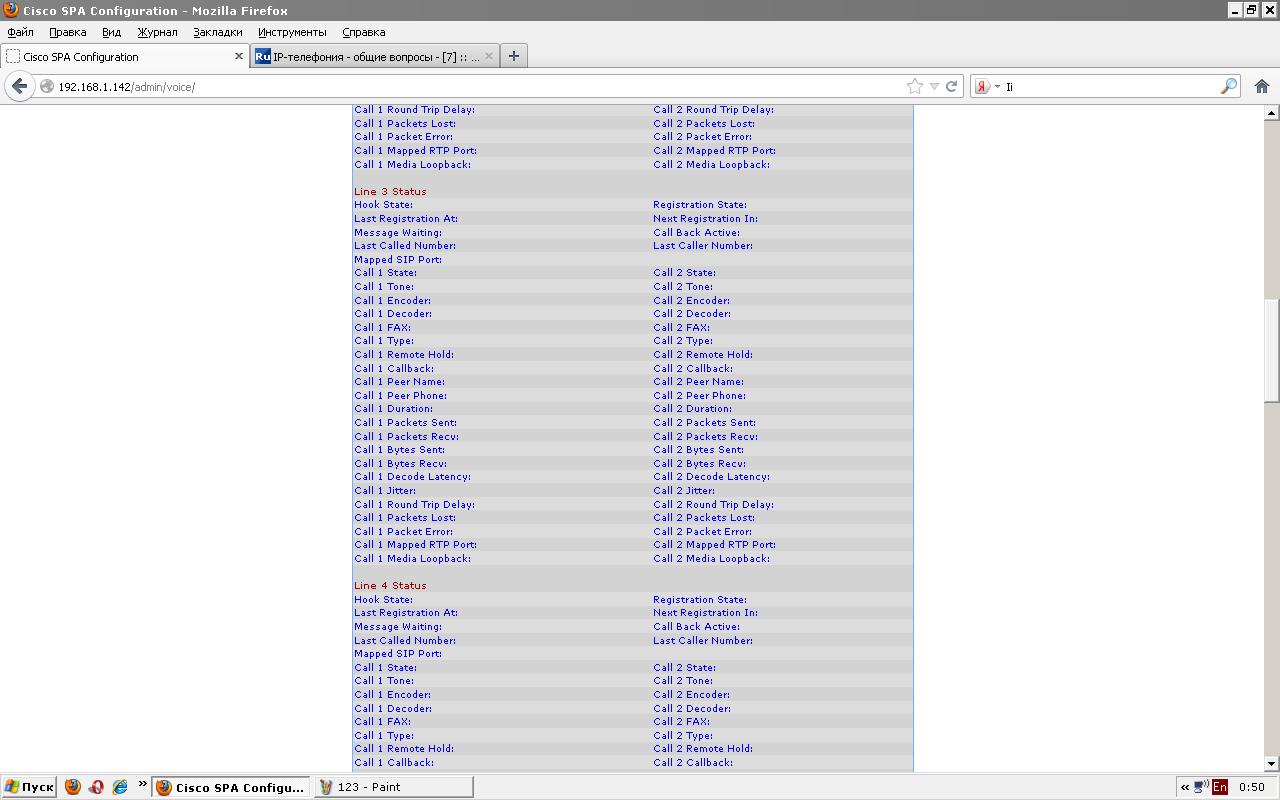The image size is (1280, 800).
Task: Click the network tray icon
Action: pos(1201,787)
